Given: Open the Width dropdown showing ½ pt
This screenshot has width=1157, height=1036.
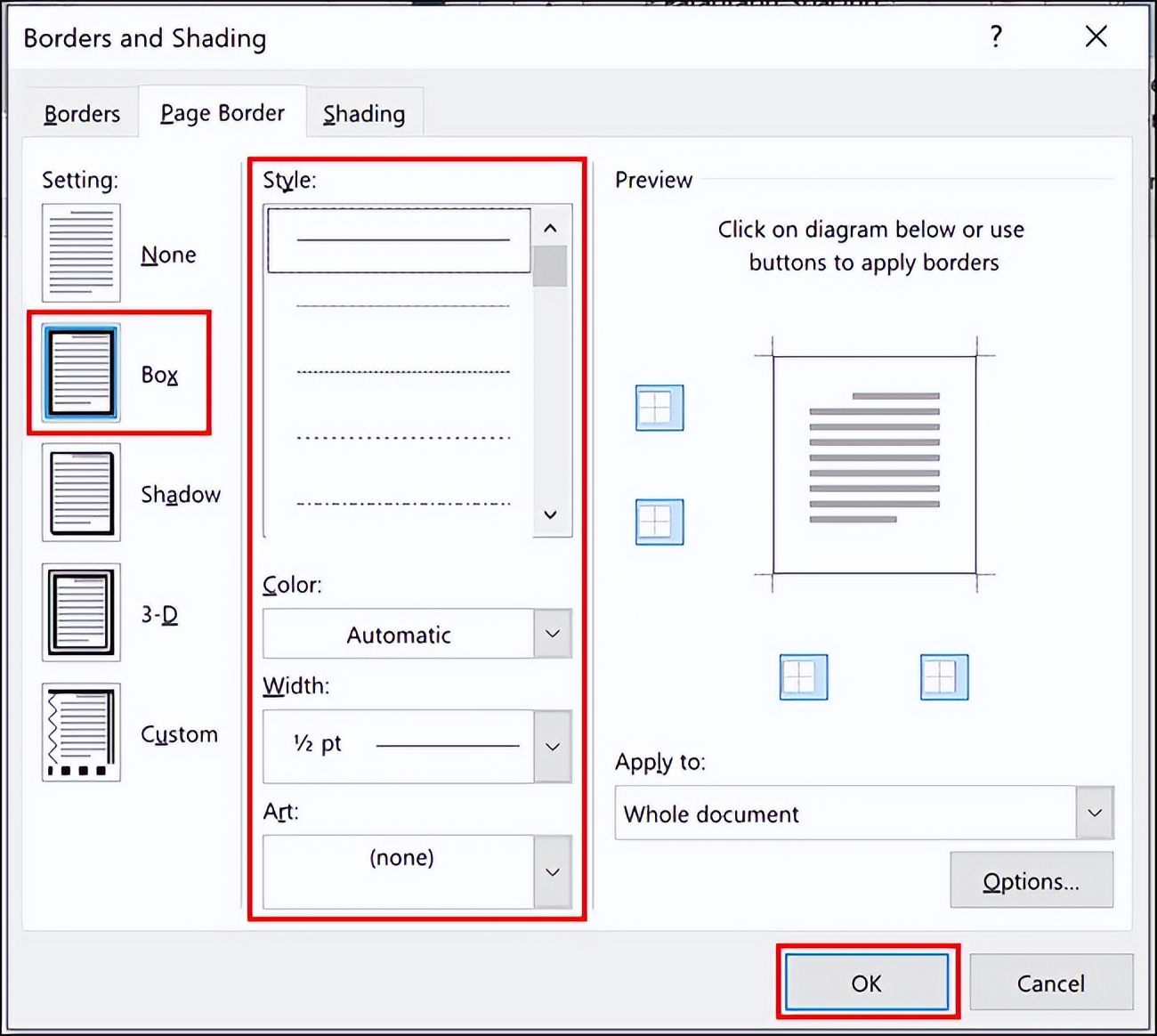Looking at the screenshot, I should pyautogui.click(x=552, y=746).
